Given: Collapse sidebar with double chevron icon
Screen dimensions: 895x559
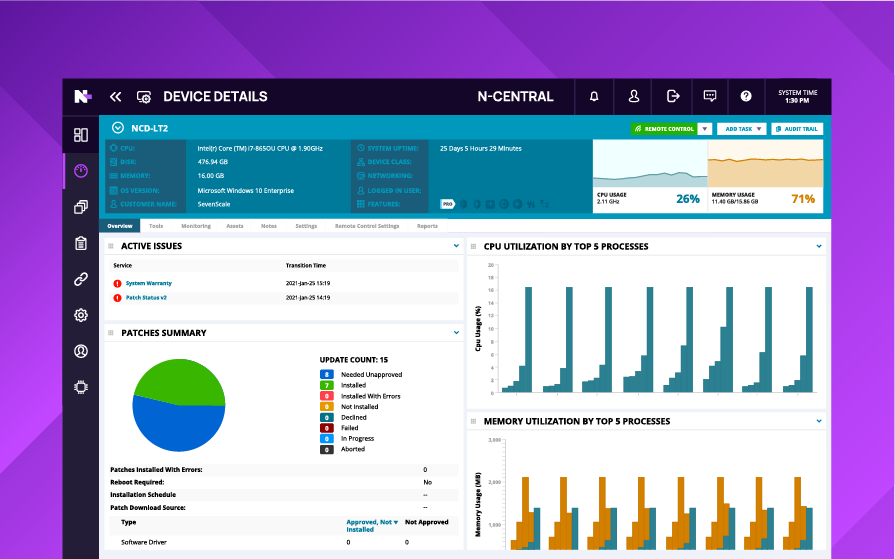Looking at the screenshot, I should [115, 96].
